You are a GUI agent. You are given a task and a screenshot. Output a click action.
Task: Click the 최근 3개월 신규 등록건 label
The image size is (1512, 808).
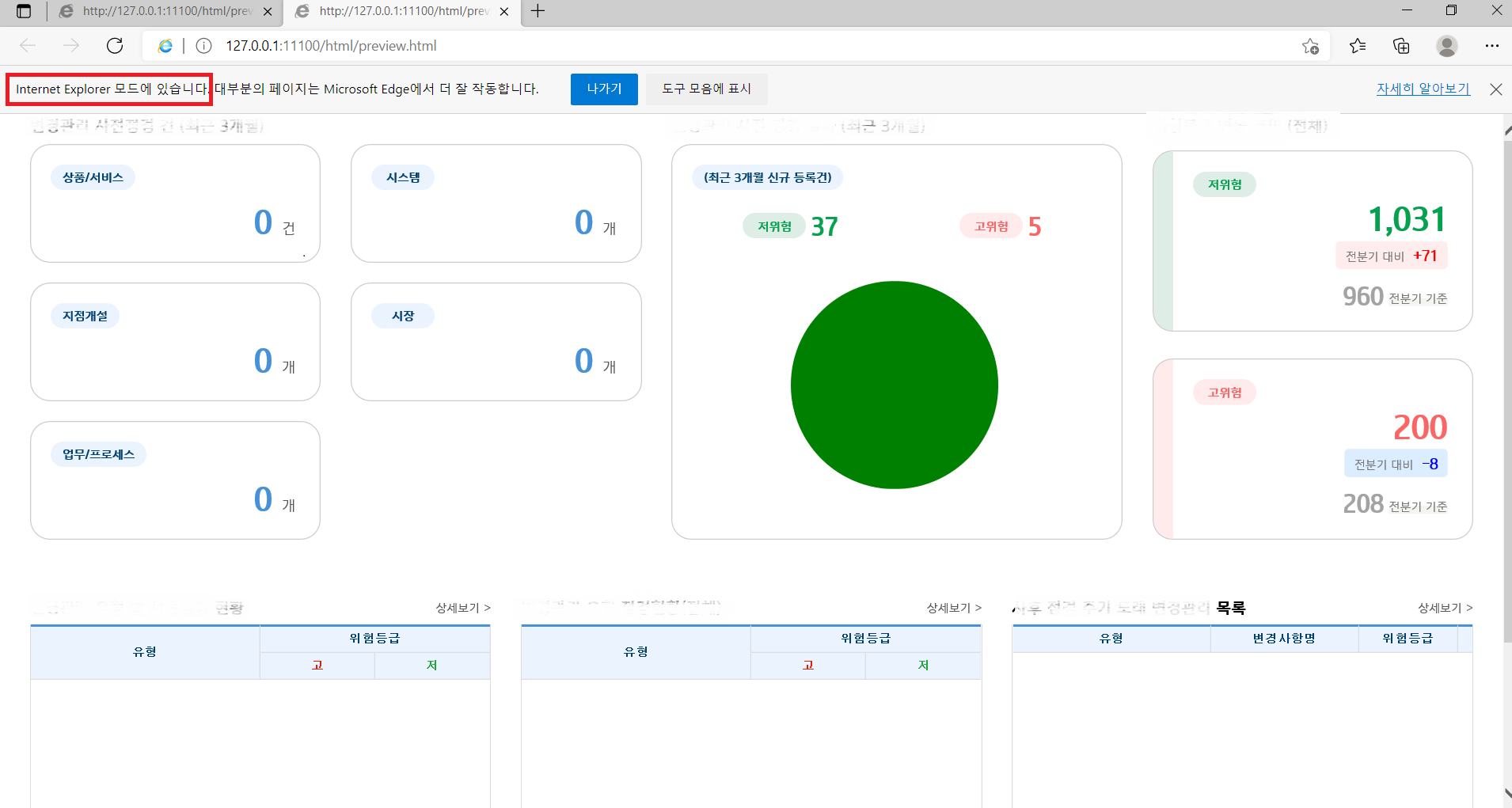(768, 177)
